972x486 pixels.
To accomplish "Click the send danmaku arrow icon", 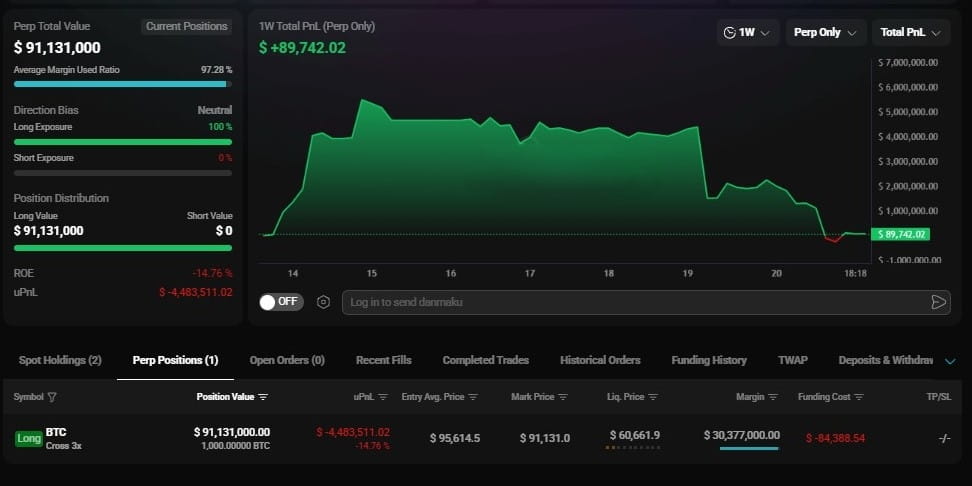I will coord(938,302).
